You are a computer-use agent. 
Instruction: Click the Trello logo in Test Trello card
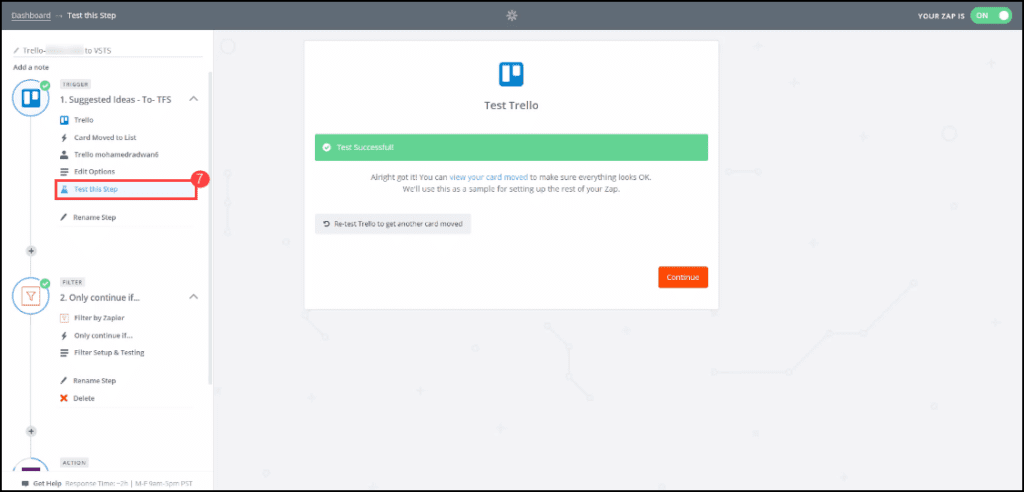511,75
